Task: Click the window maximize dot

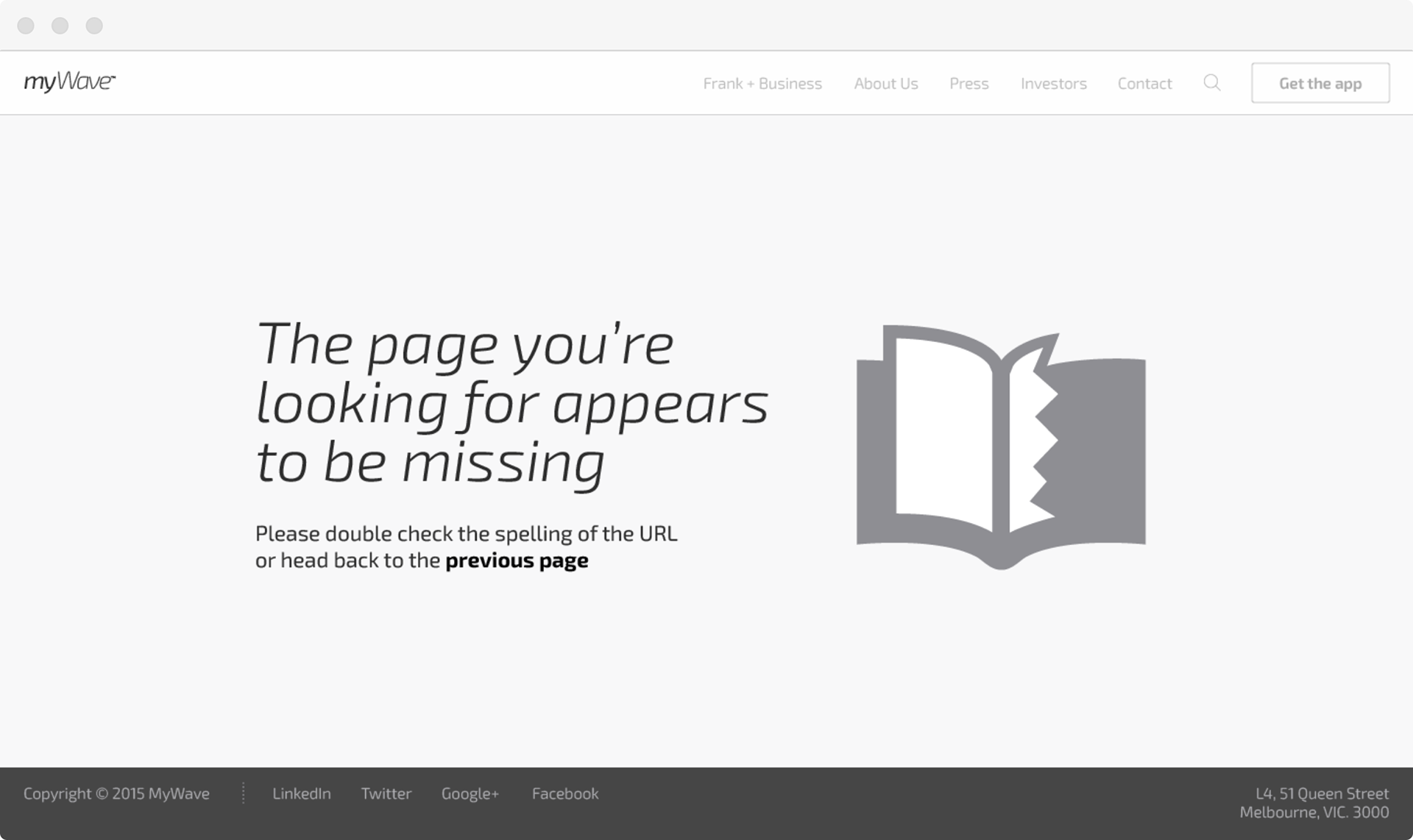Action: click(x=94, y=26)
